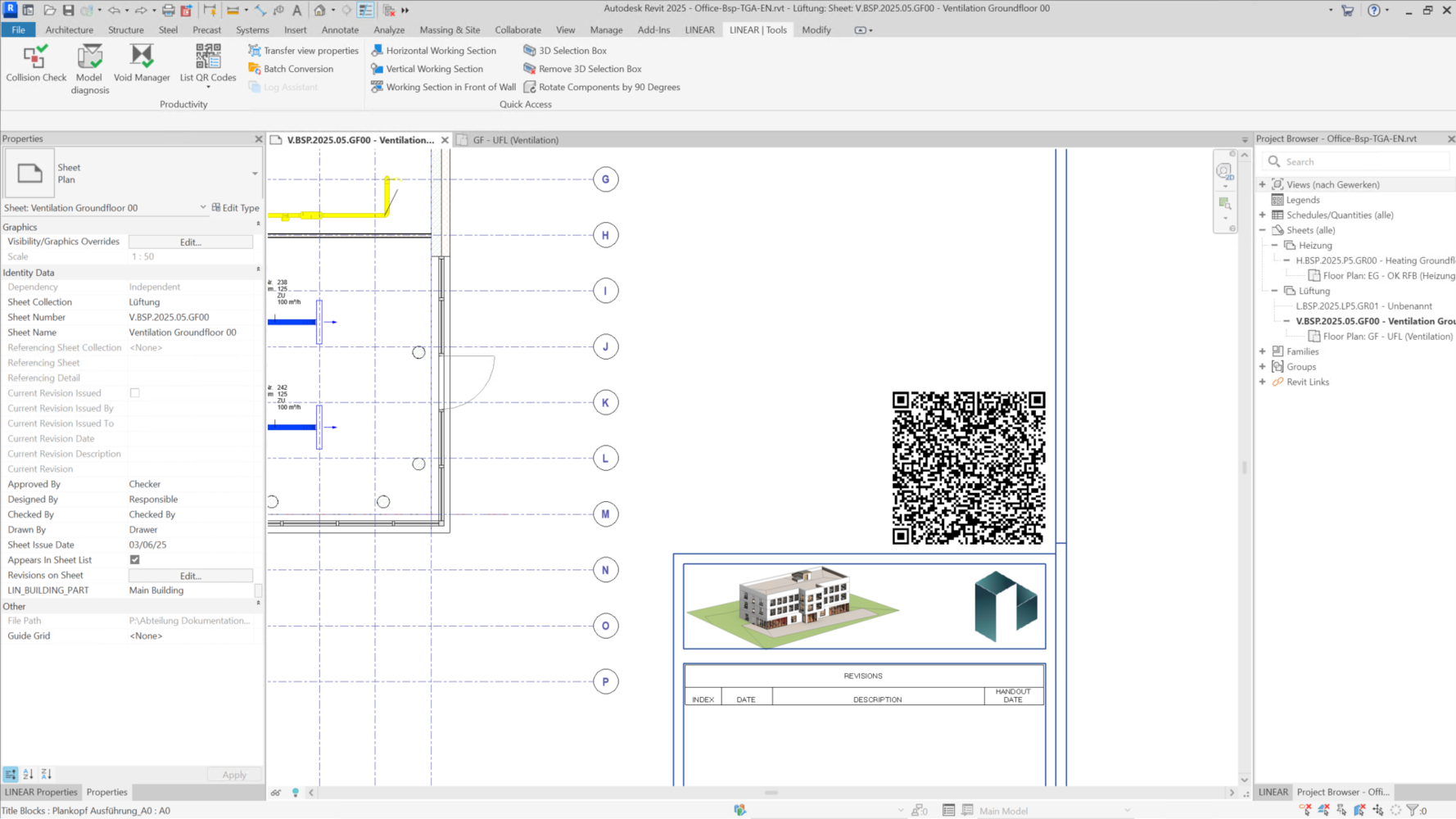
Task: Activate 3D Selection Box
Action: pos(565,51)
